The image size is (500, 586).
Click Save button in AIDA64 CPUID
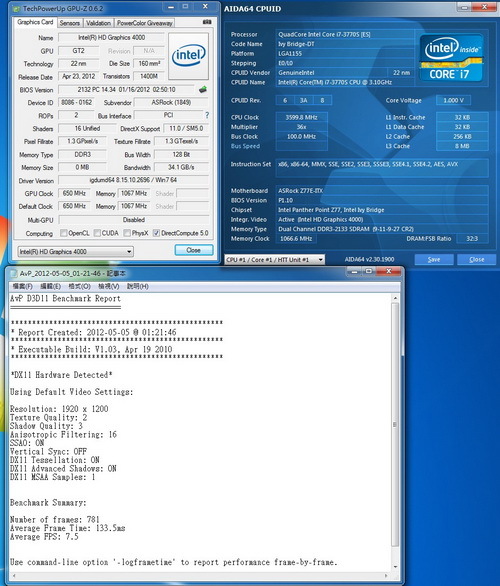(x=434, y=259)
